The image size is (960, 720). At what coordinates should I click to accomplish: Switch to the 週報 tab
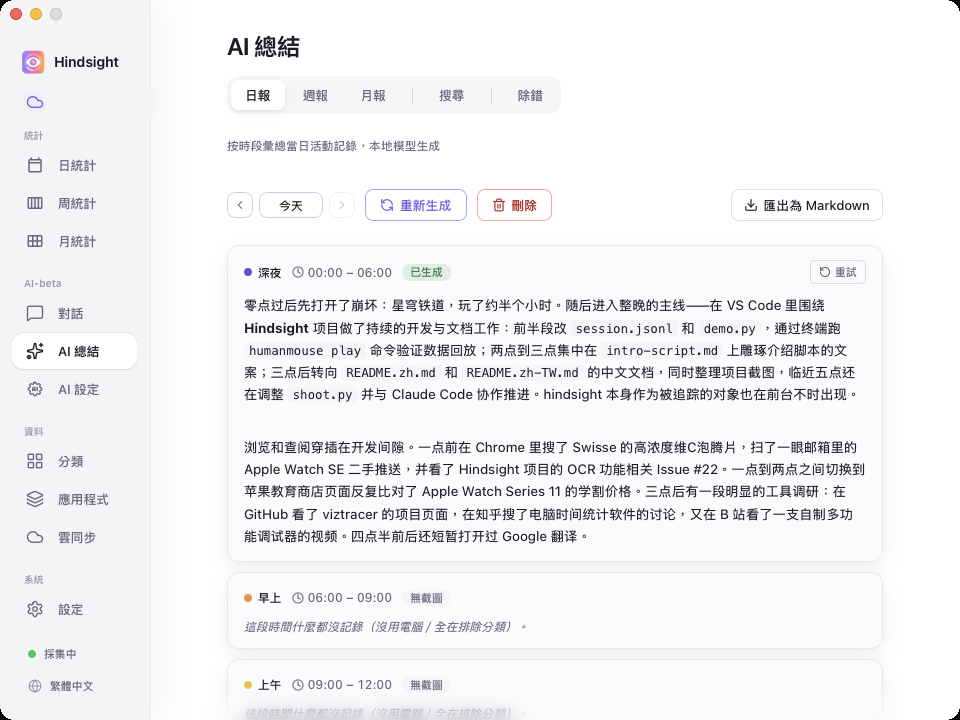[315, 96]
